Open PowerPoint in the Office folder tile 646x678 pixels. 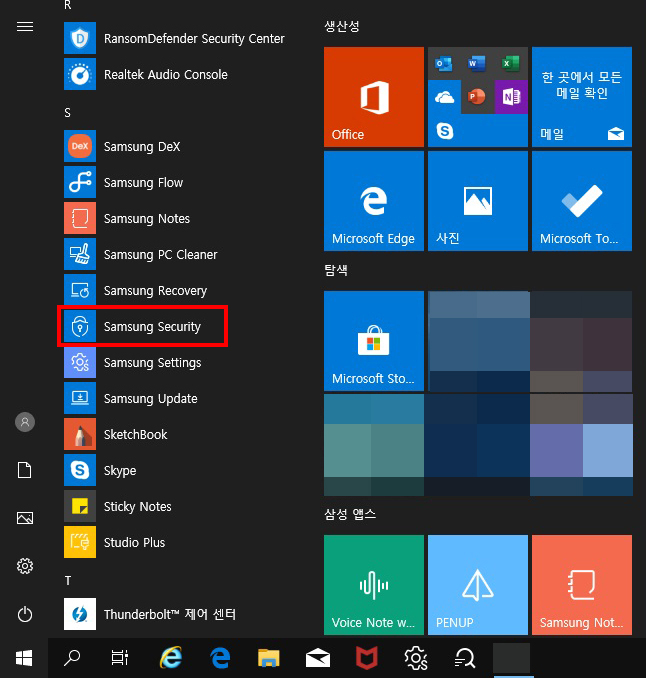[x=477, y=97]
